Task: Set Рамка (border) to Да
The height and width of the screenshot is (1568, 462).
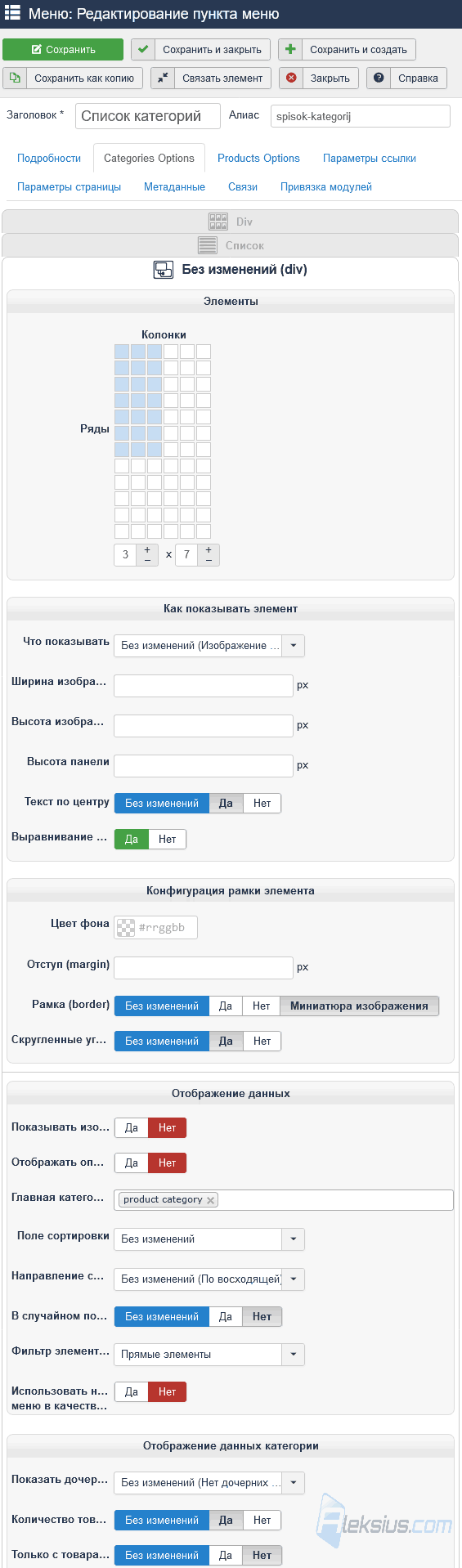Action: [226, 1006]
